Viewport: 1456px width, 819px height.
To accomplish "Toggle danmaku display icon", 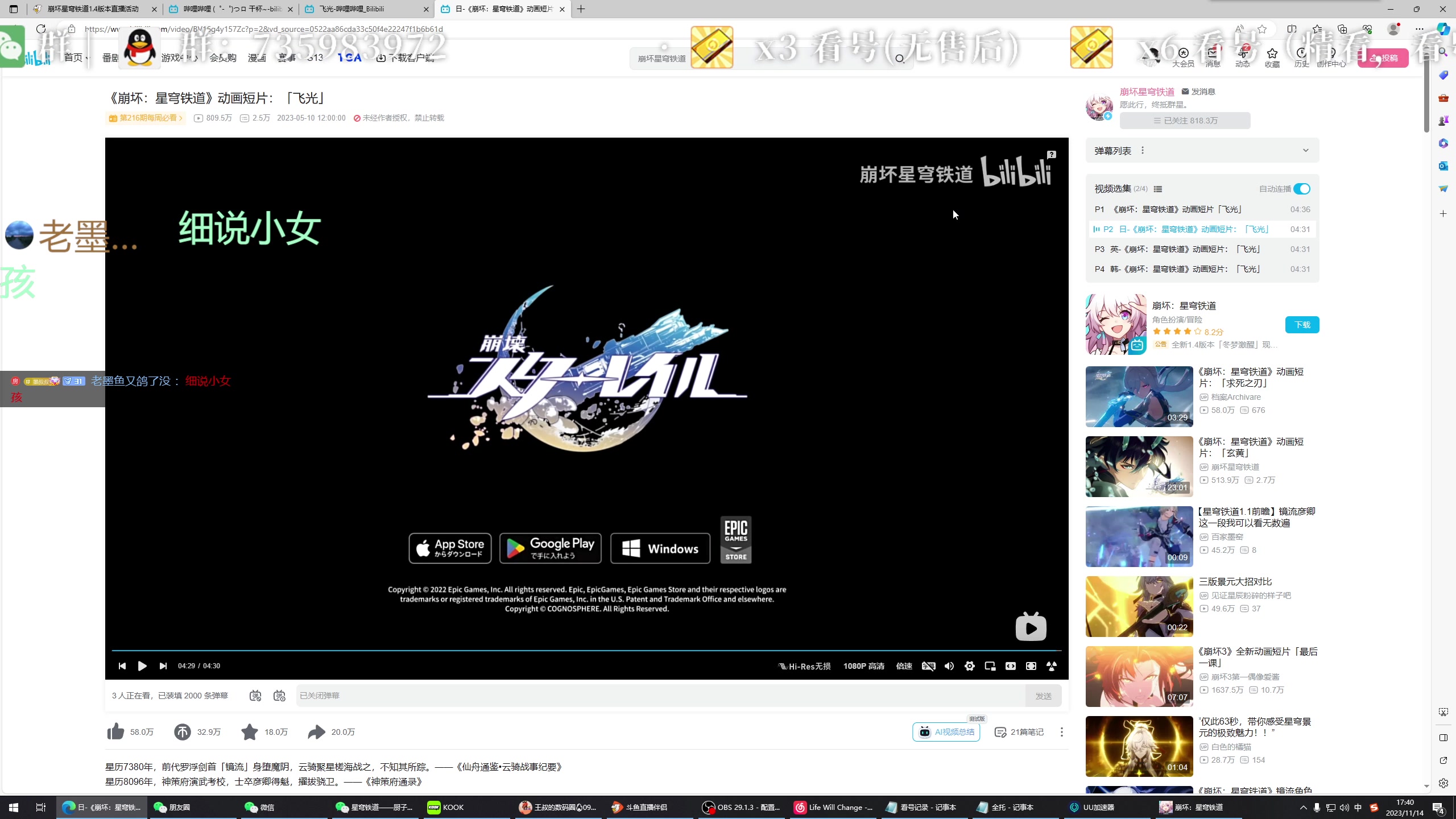I will [255, 696].
